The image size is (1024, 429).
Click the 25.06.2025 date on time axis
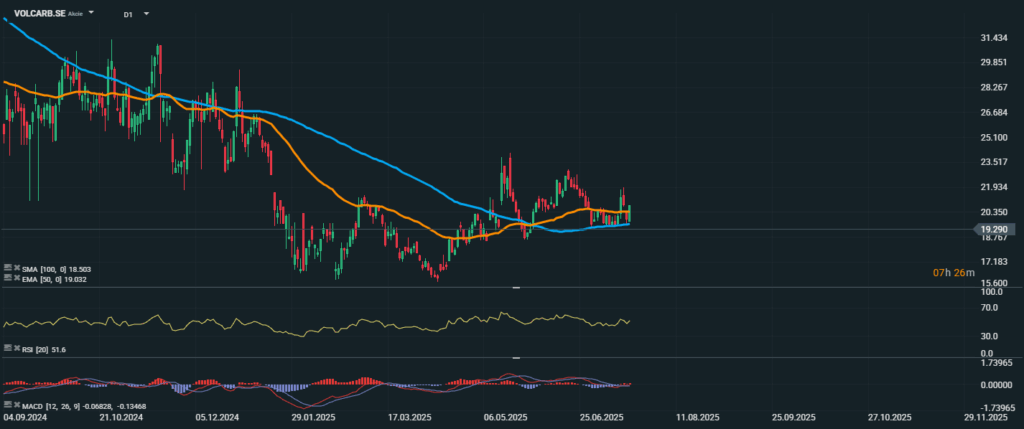pos(603,417)
